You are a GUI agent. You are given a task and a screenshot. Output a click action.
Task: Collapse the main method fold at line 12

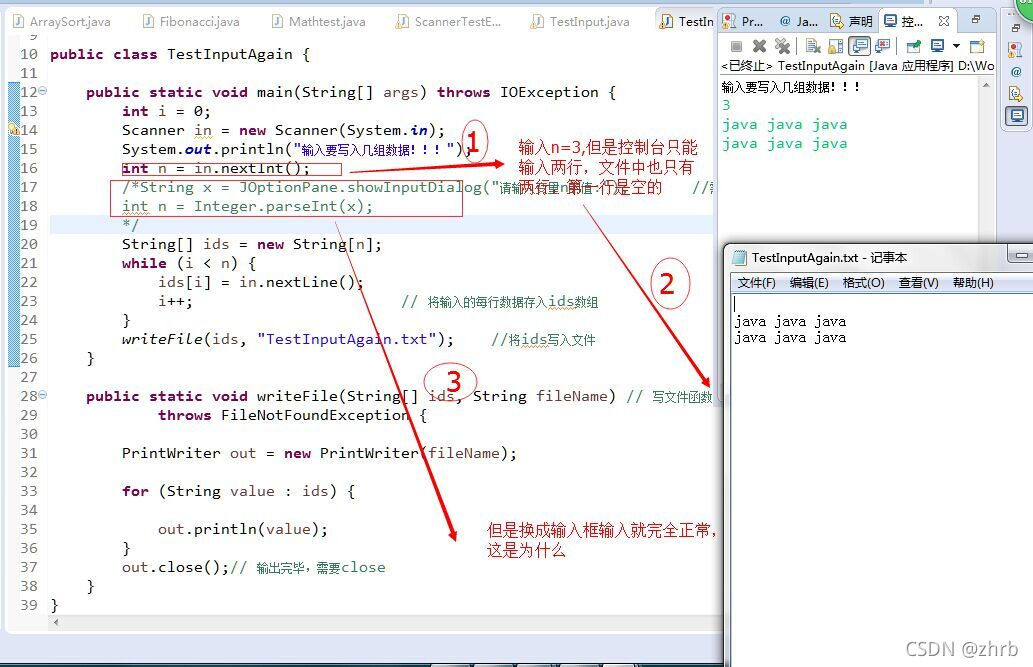43,91
